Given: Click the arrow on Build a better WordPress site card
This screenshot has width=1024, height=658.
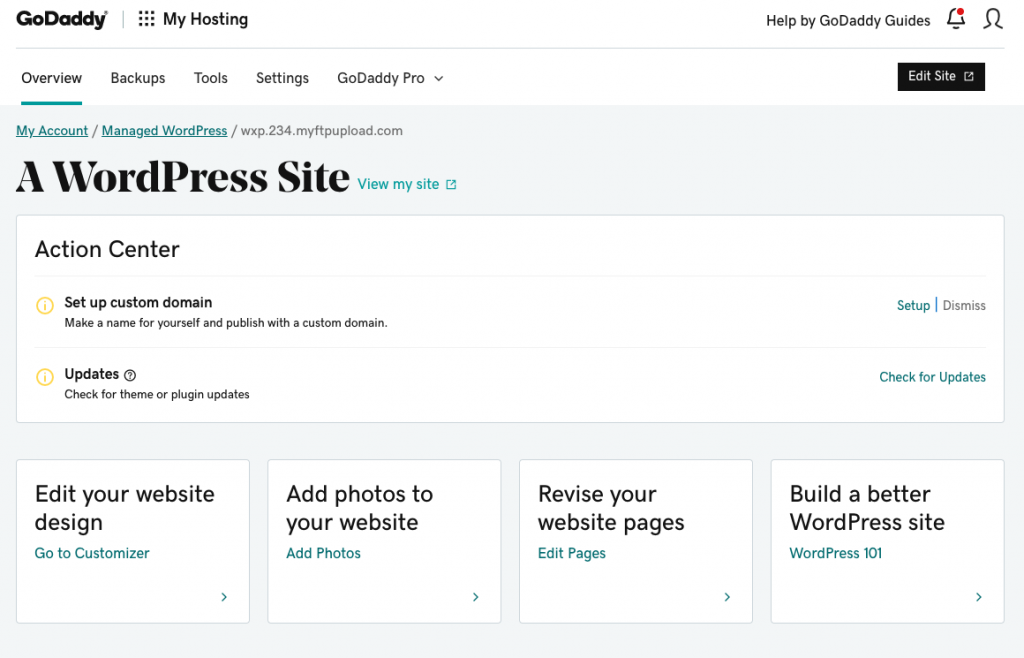Looking at the screenshot, I should 978,597.
